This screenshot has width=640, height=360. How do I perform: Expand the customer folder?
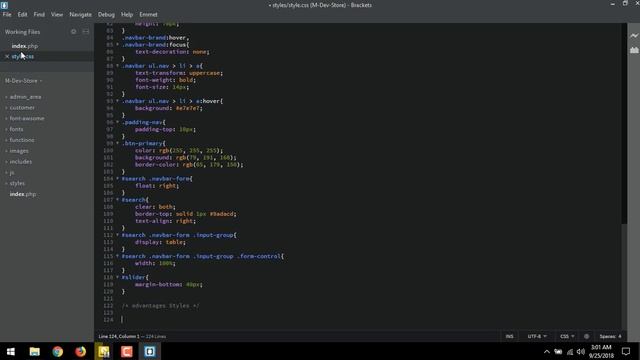click(22, 107)
